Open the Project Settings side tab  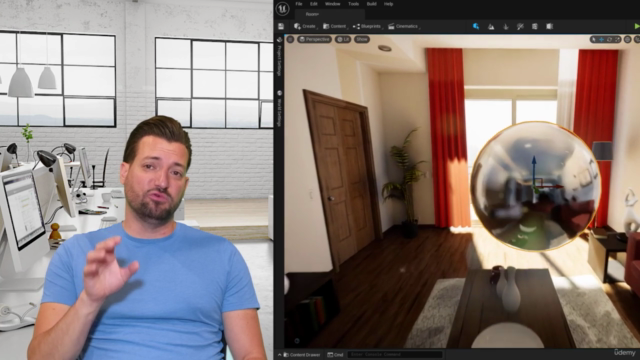point(280,56)
